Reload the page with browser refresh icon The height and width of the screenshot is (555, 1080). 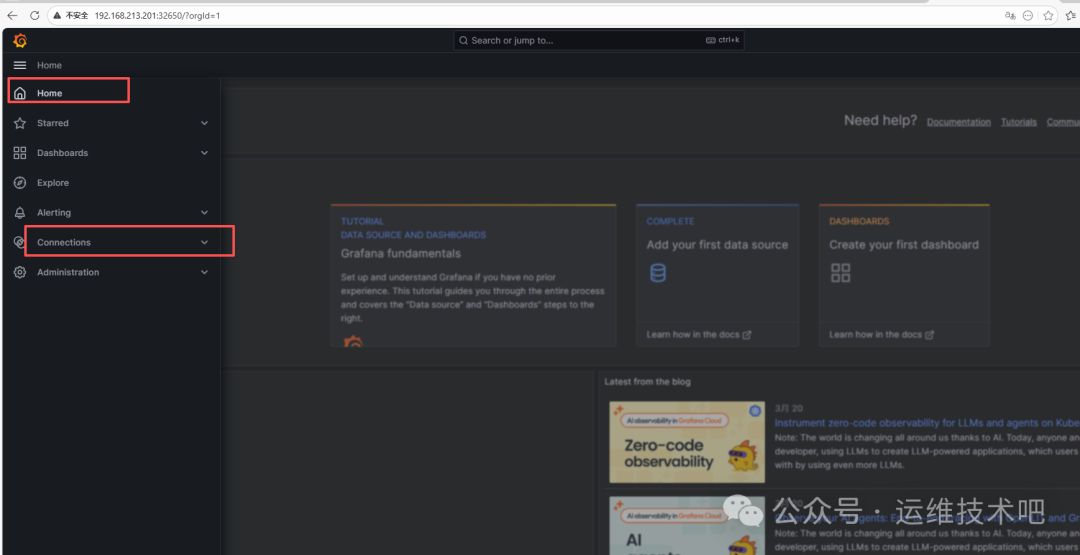pos(34,15)
